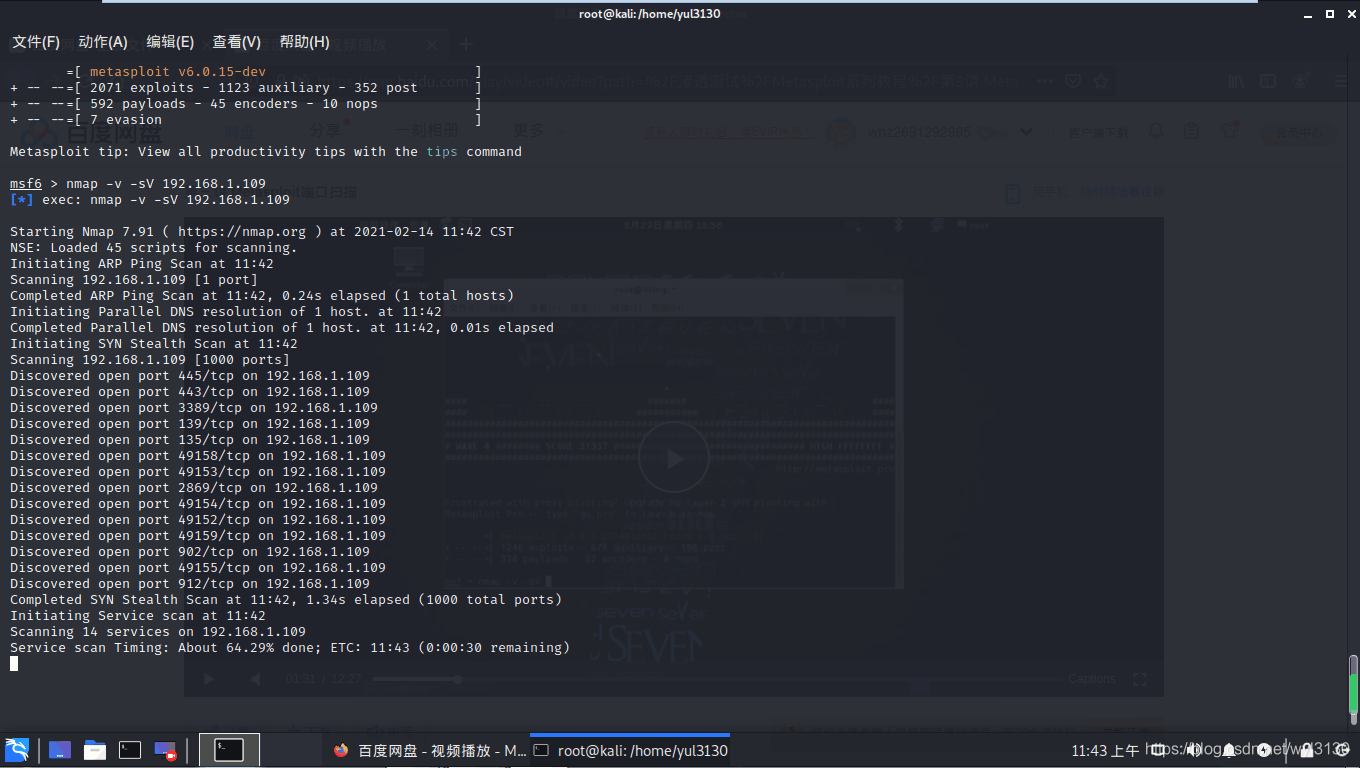Open the Kali dragon applications menu
Viewport: 1360px width, 768px height.
click(x=17, y=750)
